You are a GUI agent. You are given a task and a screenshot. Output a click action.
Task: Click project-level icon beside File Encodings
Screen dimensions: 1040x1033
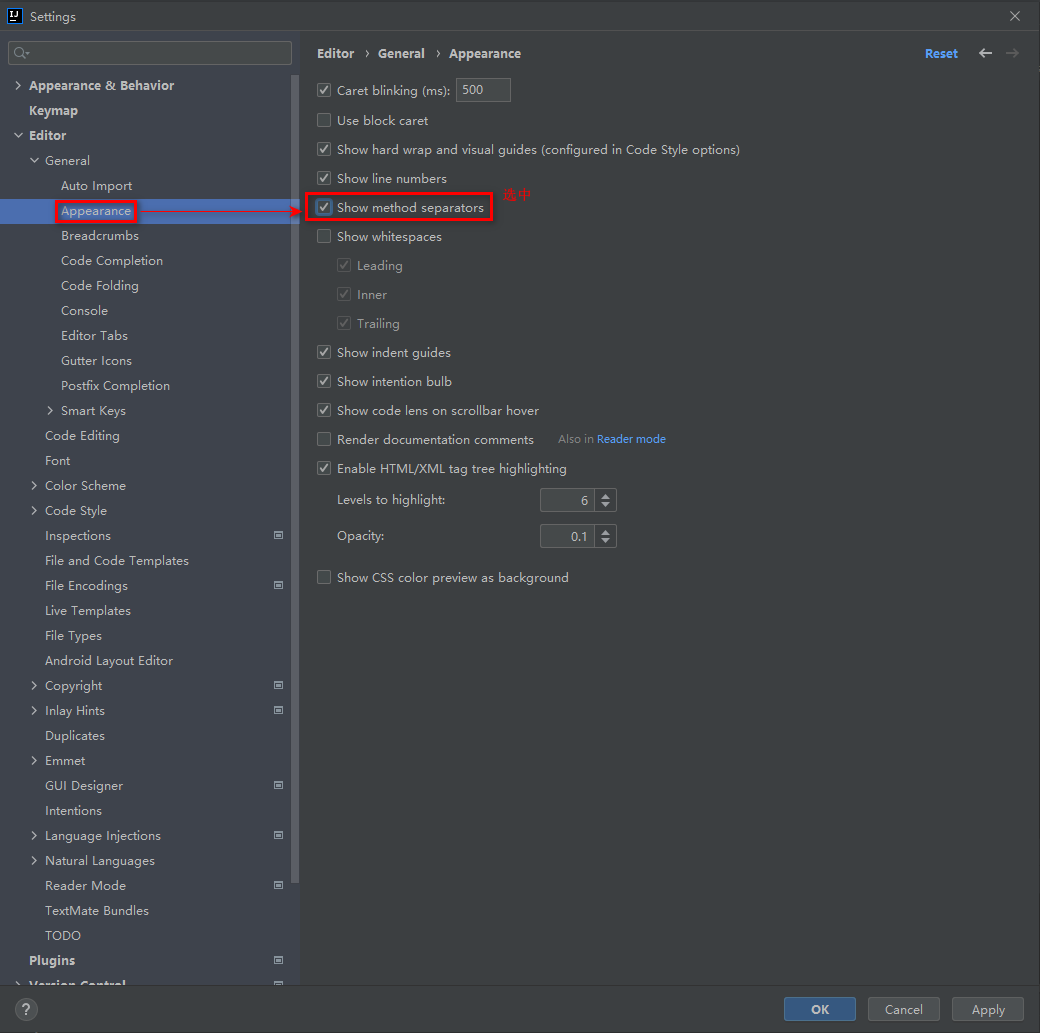pos(279,585)
